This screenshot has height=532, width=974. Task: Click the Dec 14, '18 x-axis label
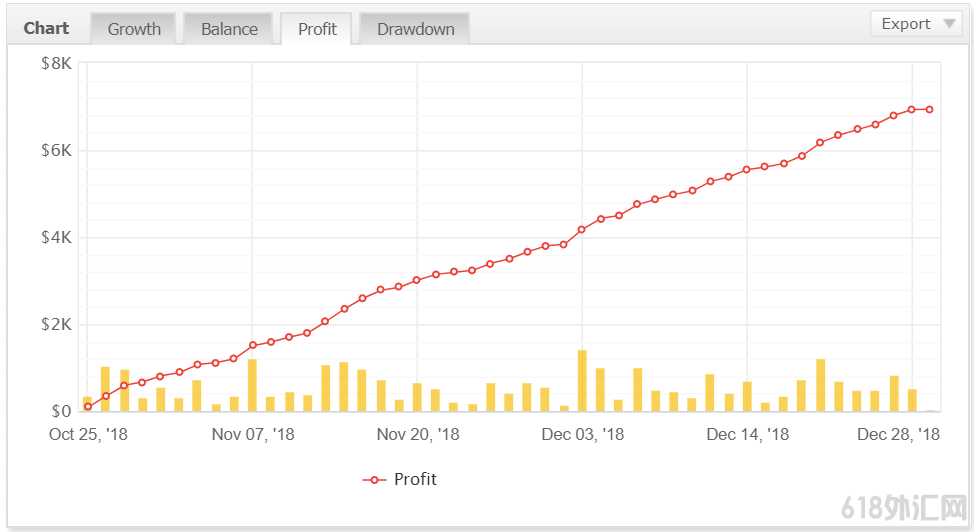click(747, 435)
